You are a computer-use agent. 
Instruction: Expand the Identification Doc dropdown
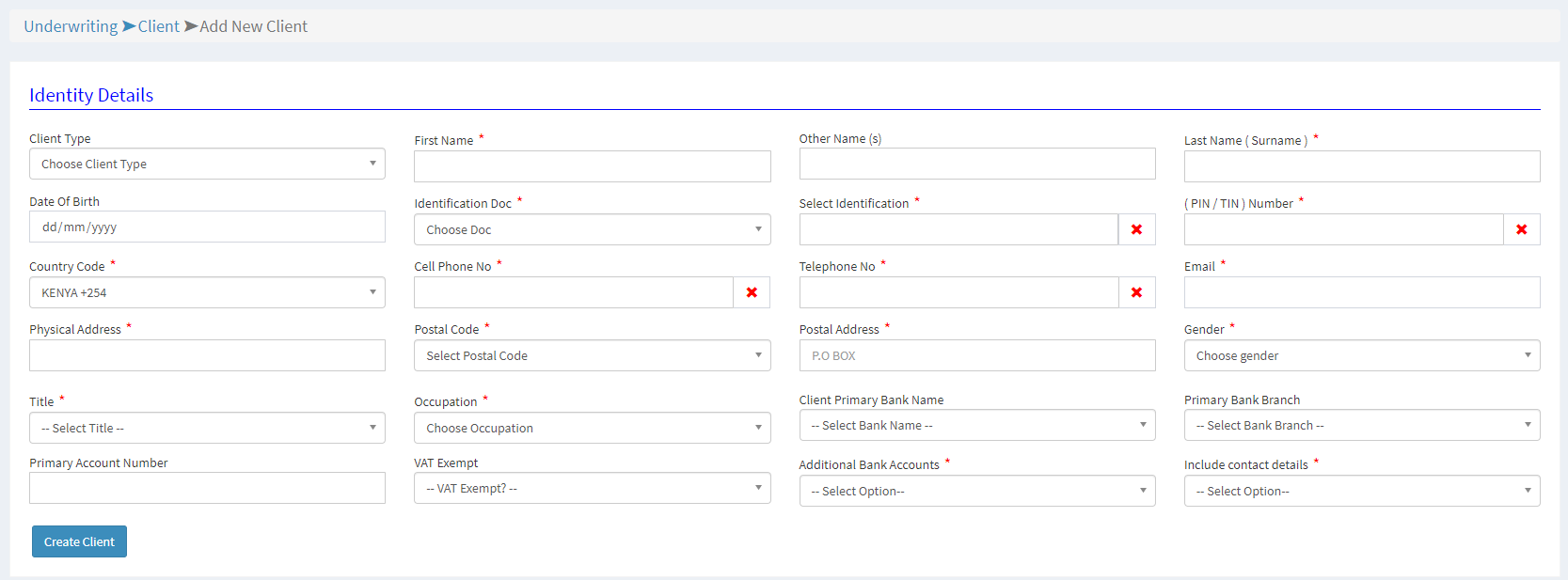click(592, 229)
